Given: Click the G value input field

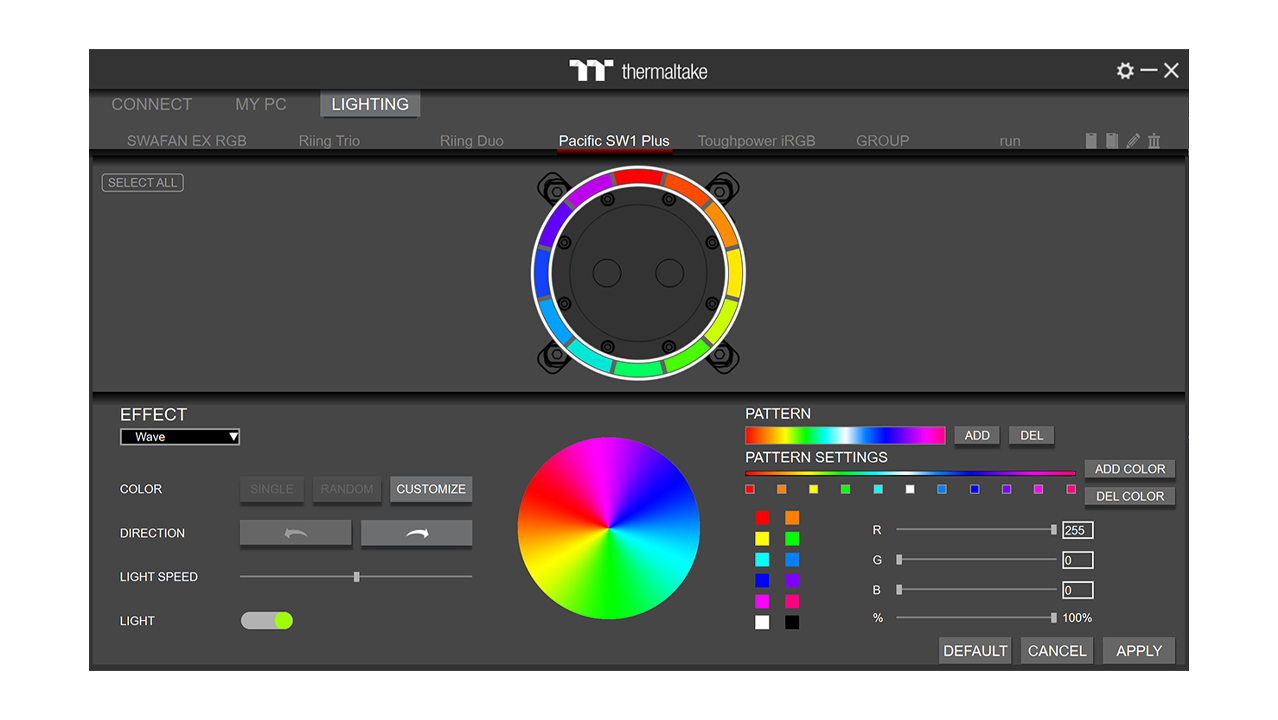Looking at the screenshot, I should tap(1078, 560).
